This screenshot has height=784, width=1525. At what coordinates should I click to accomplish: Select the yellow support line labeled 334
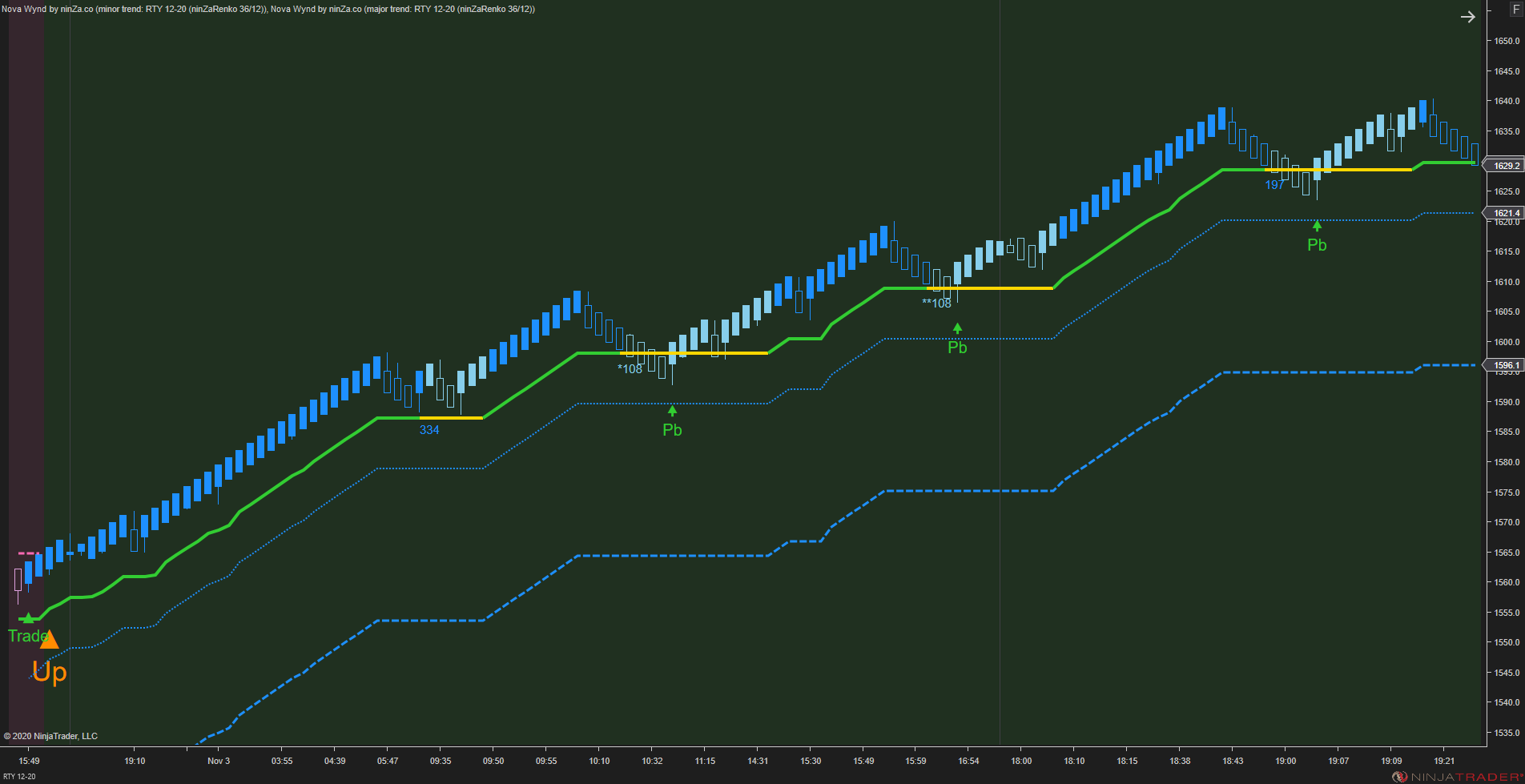point(452,416)
